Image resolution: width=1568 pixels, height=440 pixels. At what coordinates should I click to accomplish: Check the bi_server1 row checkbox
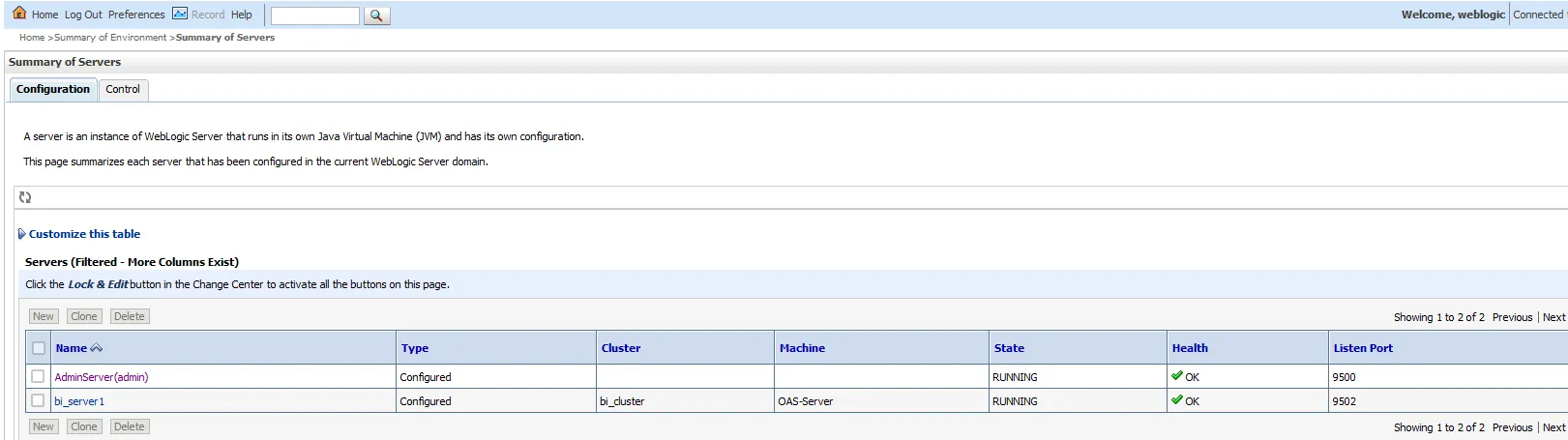tap(38, 400)
